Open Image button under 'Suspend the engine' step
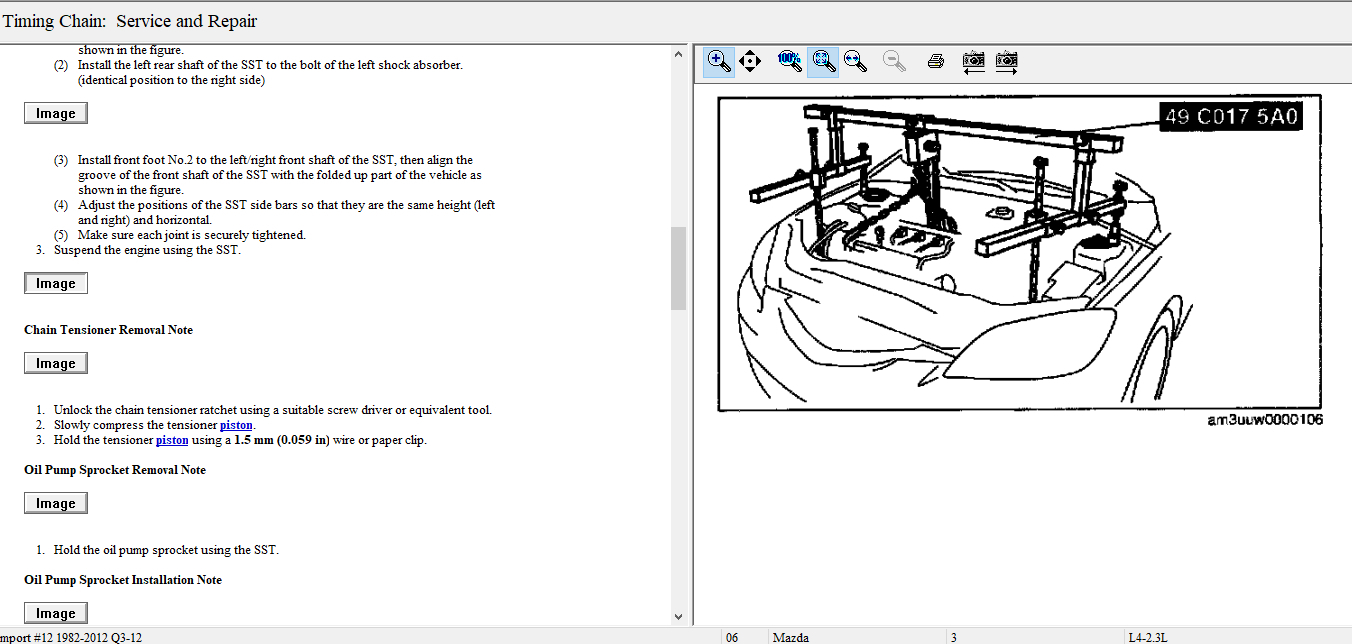This screenshot has width=1352, height=644. coord(56,283)
